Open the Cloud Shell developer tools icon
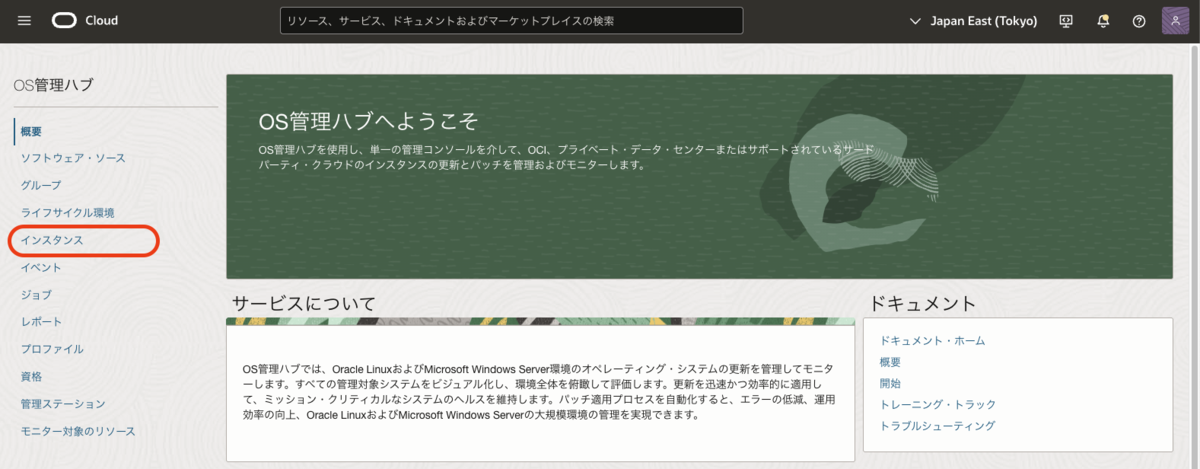The image size is (1200, 469). tap(1066, 21)
